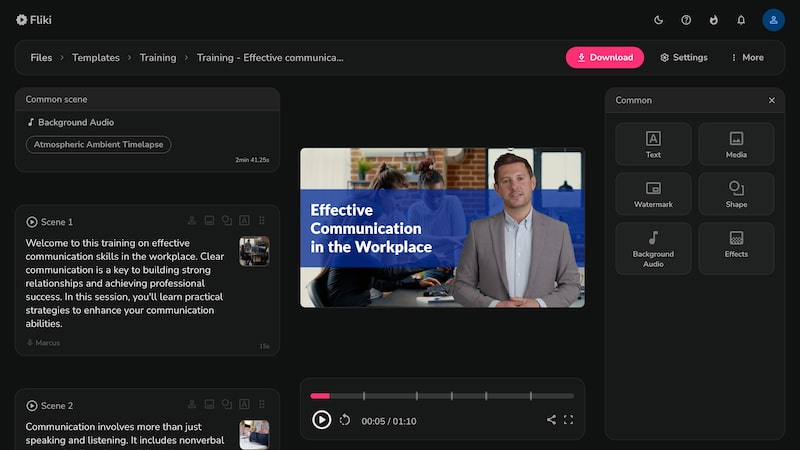
Task: Open Effects in Common panel
Action: (x=736, y=248)
